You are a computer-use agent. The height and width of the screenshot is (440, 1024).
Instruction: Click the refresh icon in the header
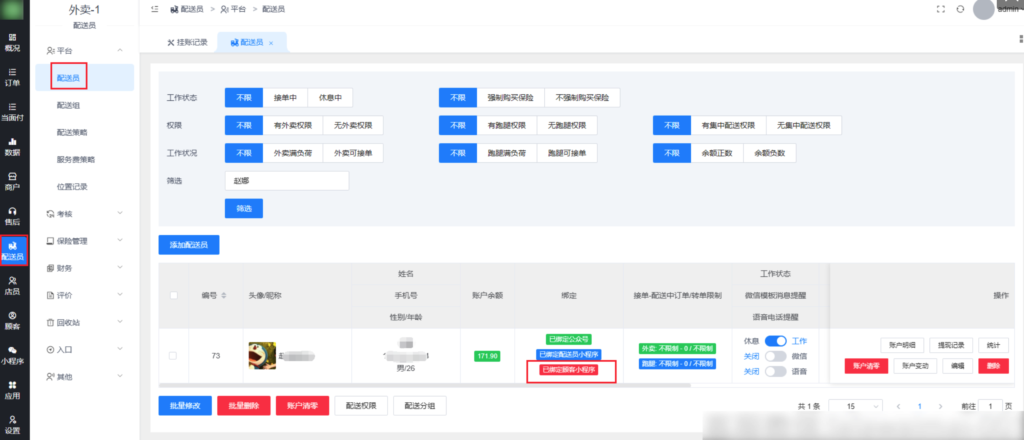(960, 9)
